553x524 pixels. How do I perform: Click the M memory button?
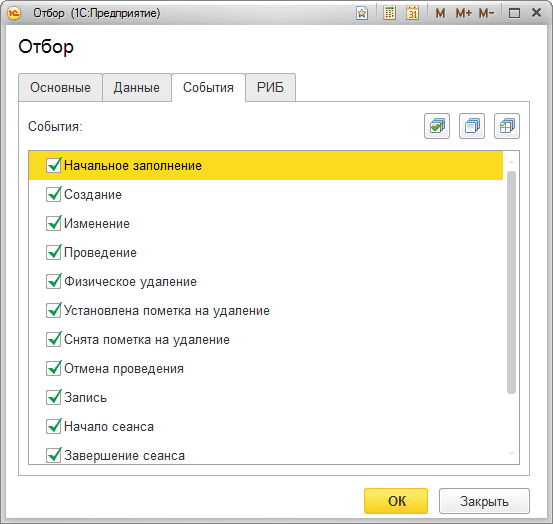coord(440,13)
